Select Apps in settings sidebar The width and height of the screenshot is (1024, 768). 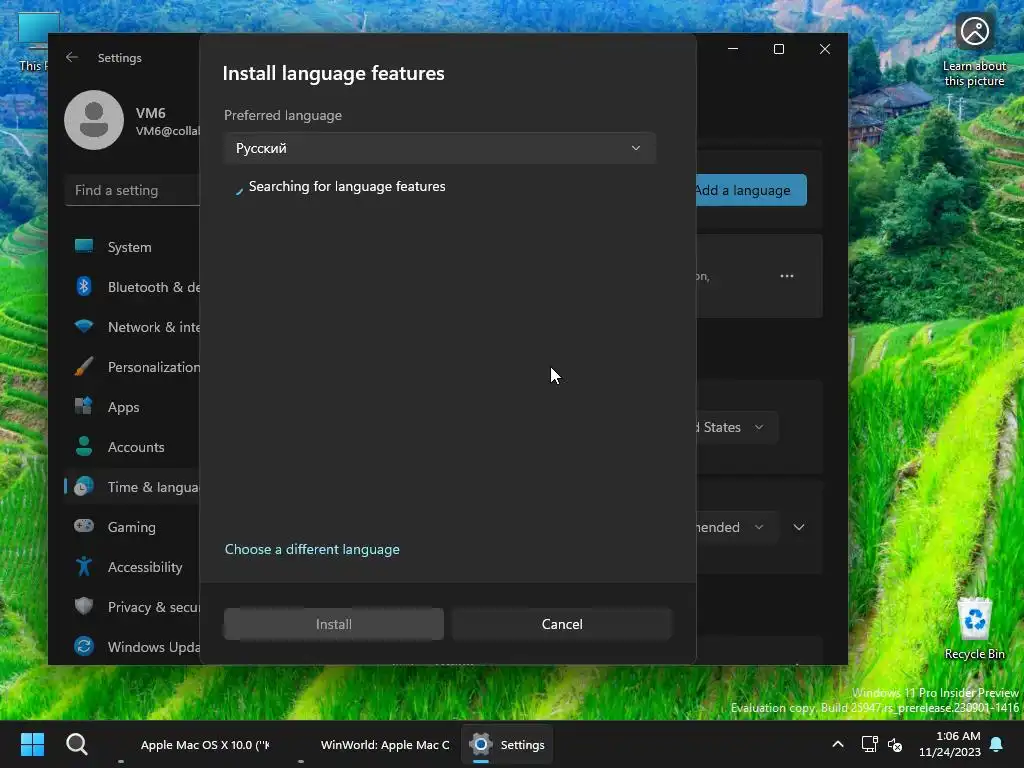[x=133, y=406]
